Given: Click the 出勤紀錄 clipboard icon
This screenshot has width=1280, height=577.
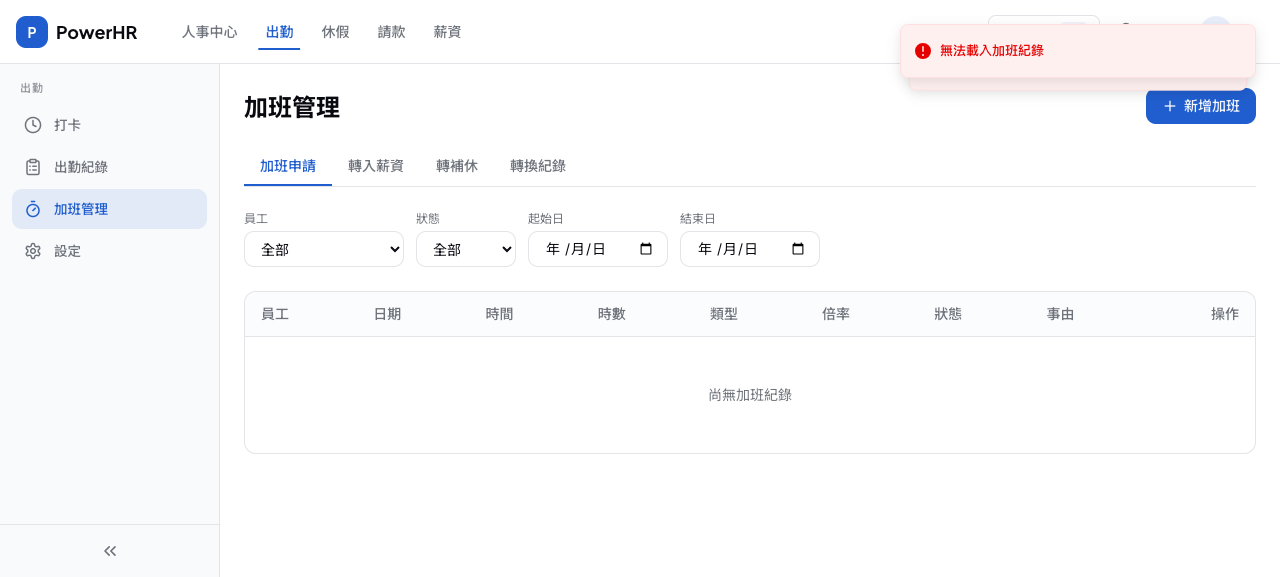Looking at the screenshot, I should tap(33, 167).
